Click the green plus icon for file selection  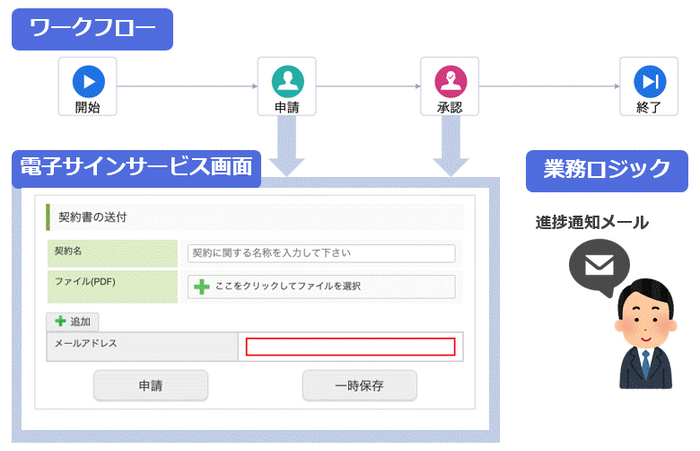click(x=202, y=287)
